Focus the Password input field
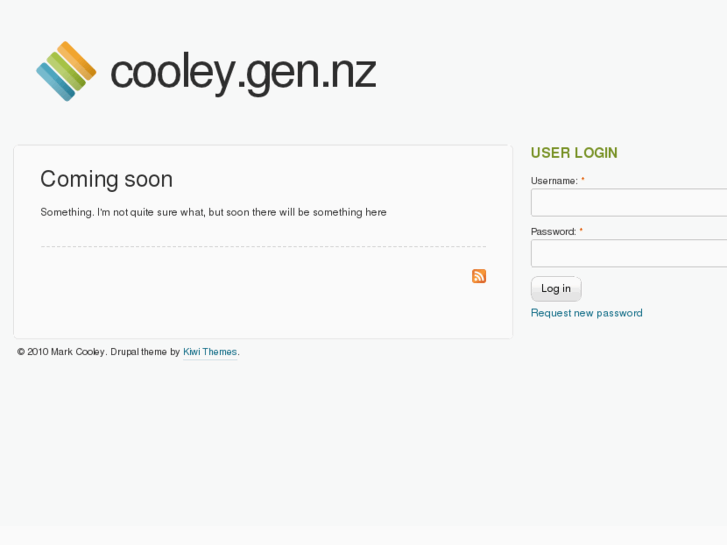 click(628, 253)
